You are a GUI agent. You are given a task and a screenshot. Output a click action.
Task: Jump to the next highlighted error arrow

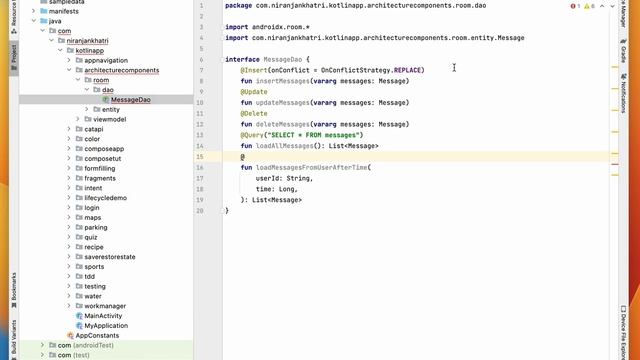(612, 6)
